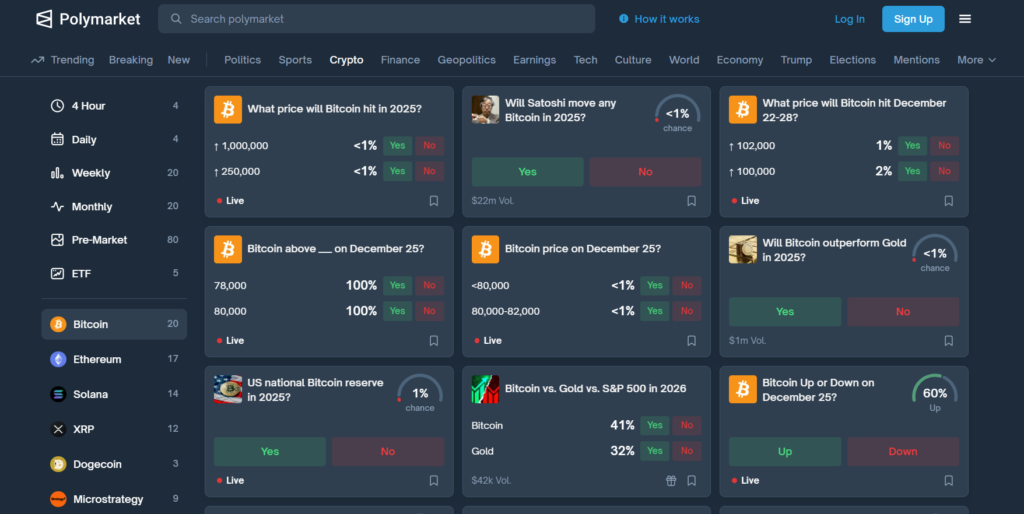Click the Ethereum coin icon
The image size is (1024, 514).
coord(58,359)
